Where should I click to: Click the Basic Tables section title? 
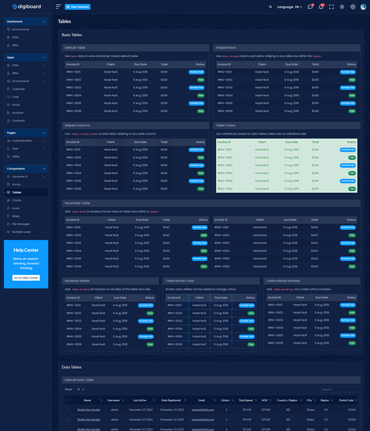coord(72,35)
